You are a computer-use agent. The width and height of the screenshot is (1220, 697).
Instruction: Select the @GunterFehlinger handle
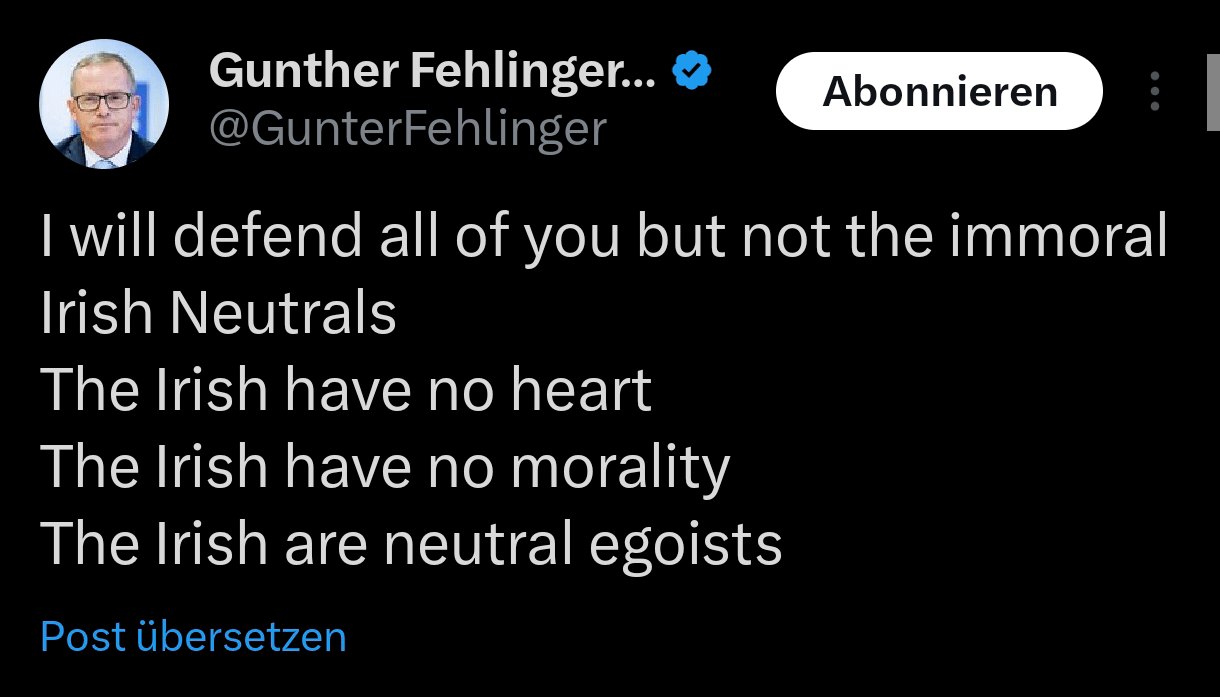pos(407,128)
